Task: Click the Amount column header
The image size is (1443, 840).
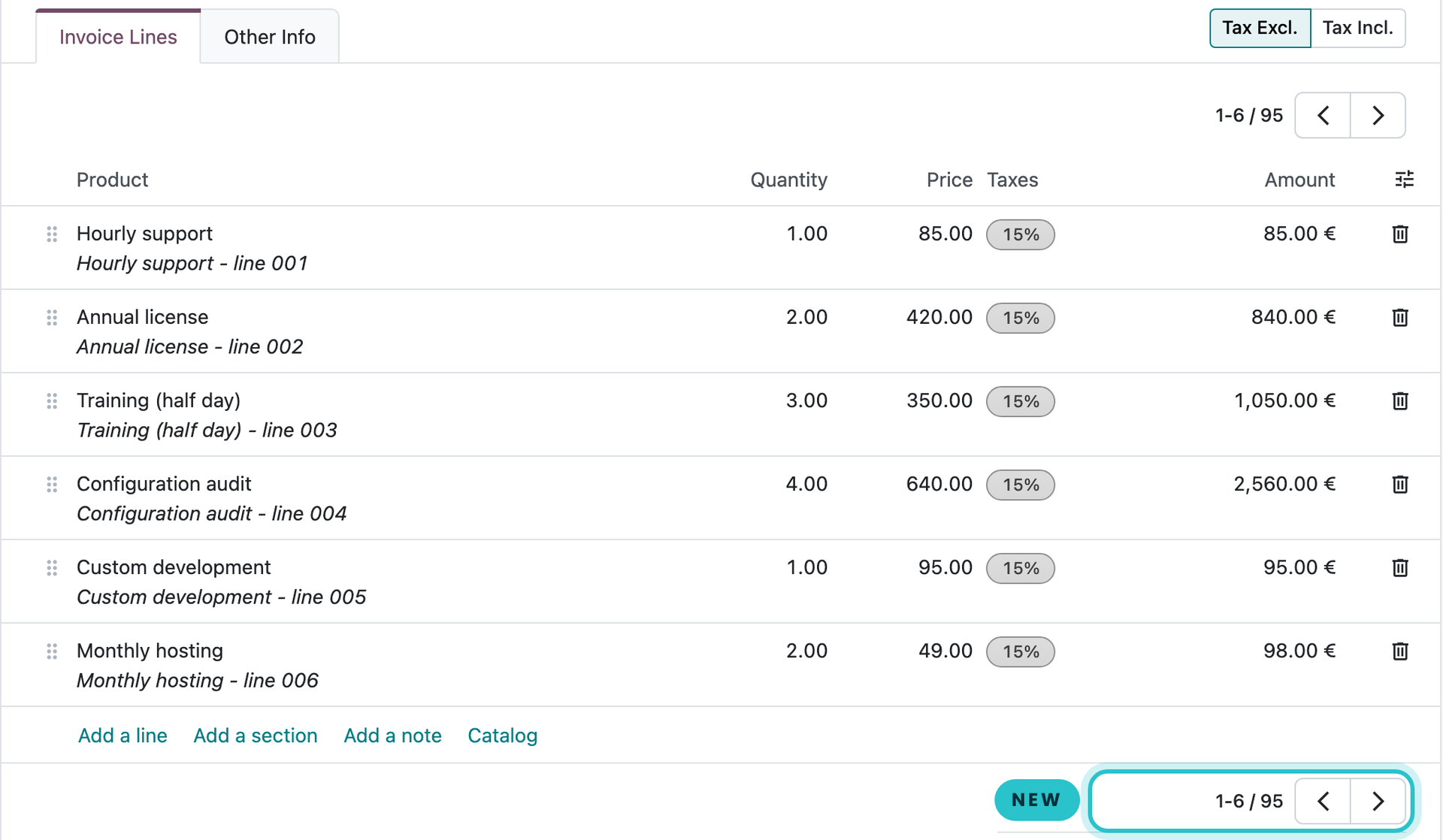Action: point(1299,180)
